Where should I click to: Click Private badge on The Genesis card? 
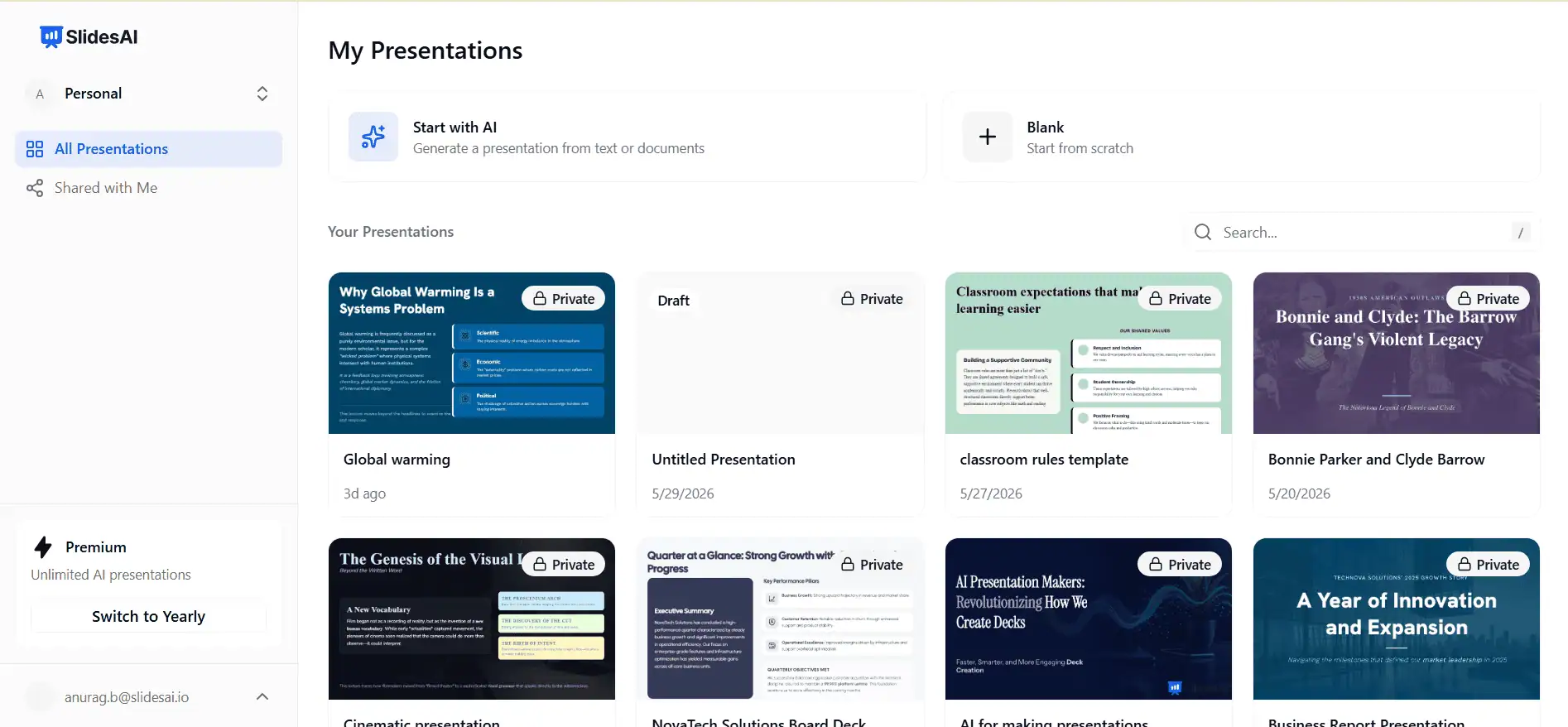564,565
